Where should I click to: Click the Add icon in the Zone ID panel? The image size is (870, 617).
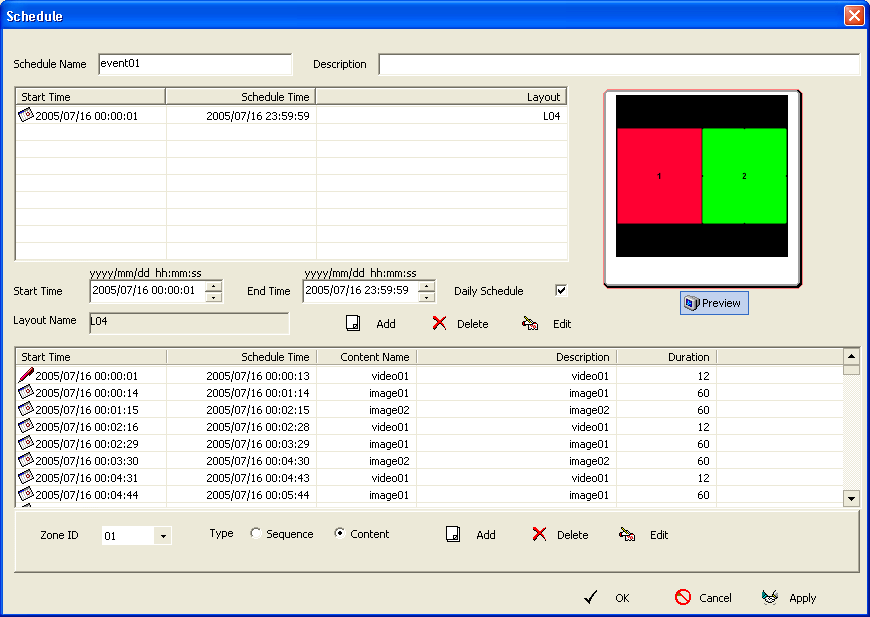pos(453,534)
